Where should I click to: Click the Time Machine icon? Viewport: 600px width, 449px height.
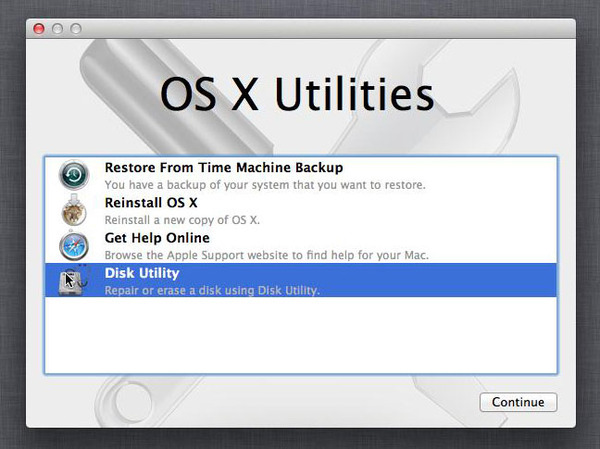[74, 175]
